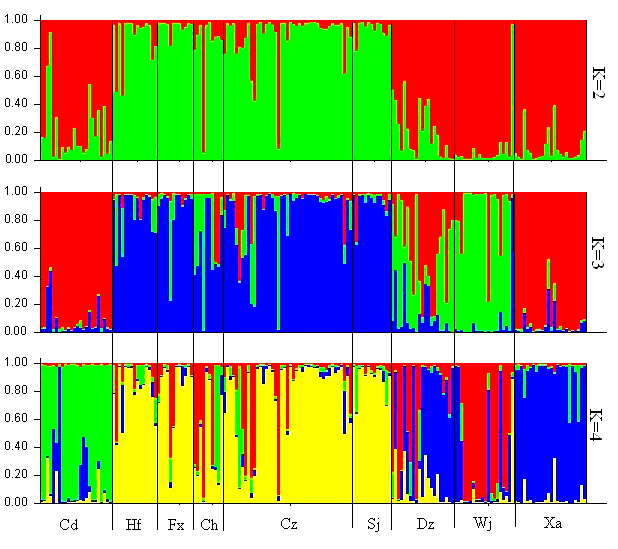The width and height of the screenshot is (618, 549).
Task: Click the Wj population label
Action: tap(483, 524)
